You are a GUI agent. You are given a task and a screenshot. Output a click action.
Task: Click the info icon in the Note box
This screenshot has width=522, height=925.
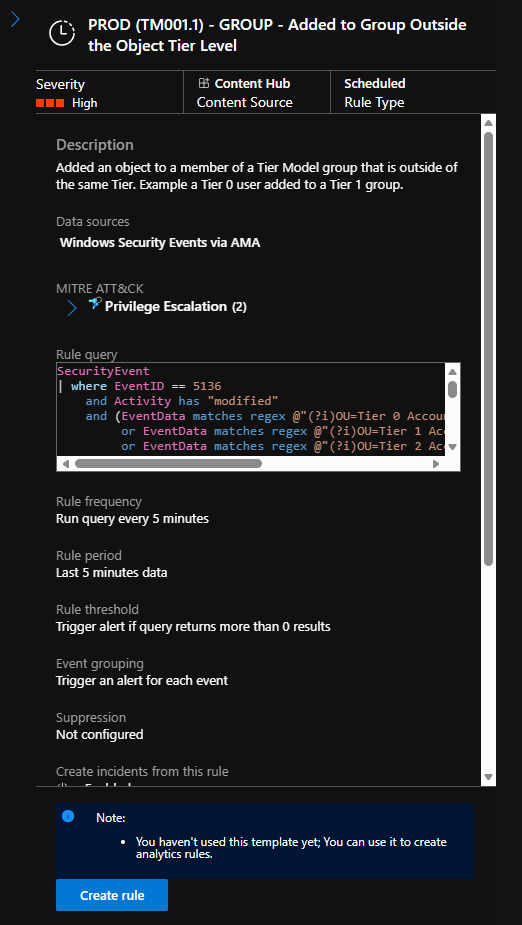(x=68, y=816)
